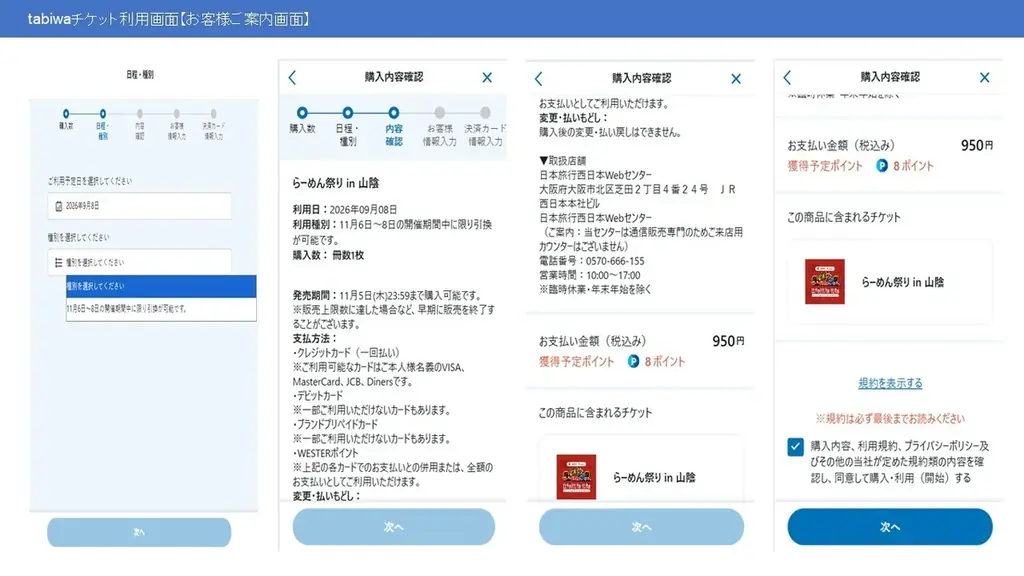1024x576 pixels.
Task: Close the third purchase confirmation panel
Action: [736, 79]
